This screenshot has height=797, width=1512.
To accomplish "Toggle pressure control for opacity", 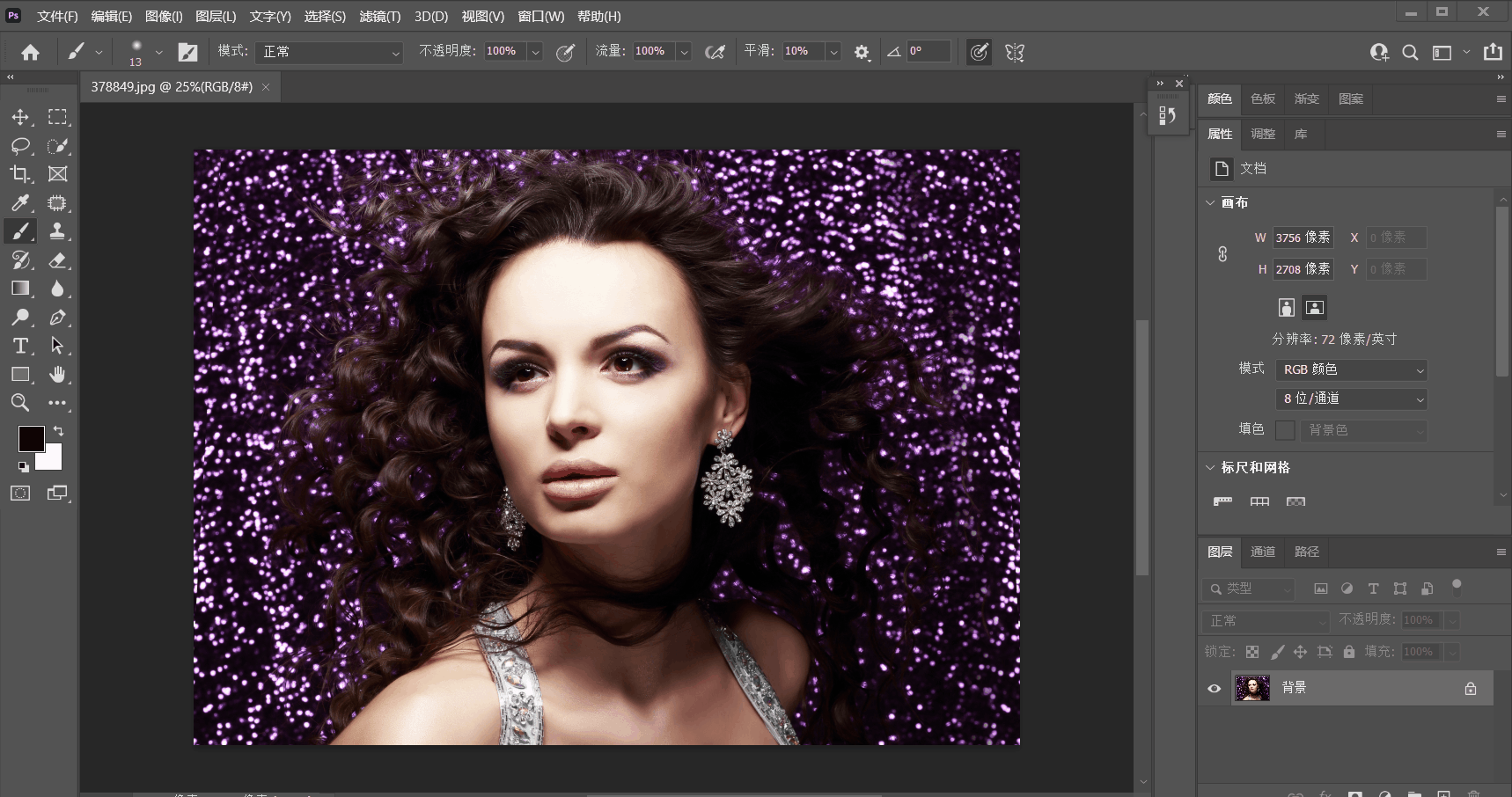I will [x=565, y=52].
